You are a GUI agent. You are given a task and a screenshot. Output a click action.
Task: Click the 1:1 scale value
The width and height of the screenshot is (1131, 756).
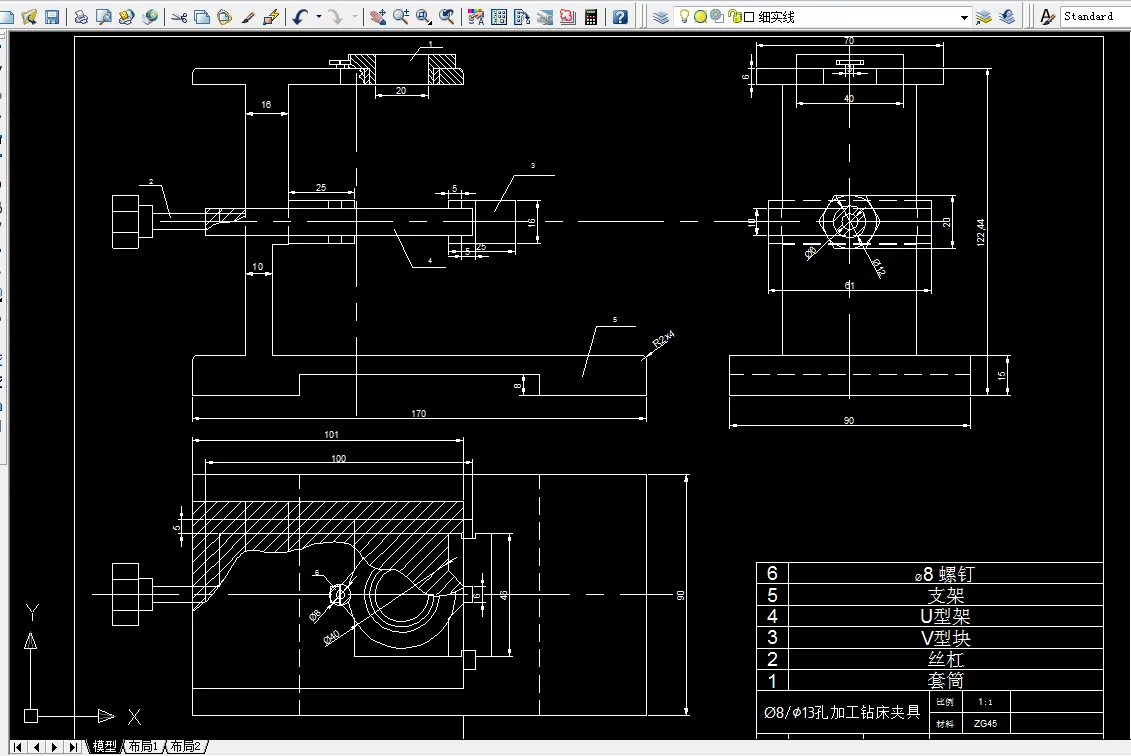pyautogui.click(x=985, y=702)
